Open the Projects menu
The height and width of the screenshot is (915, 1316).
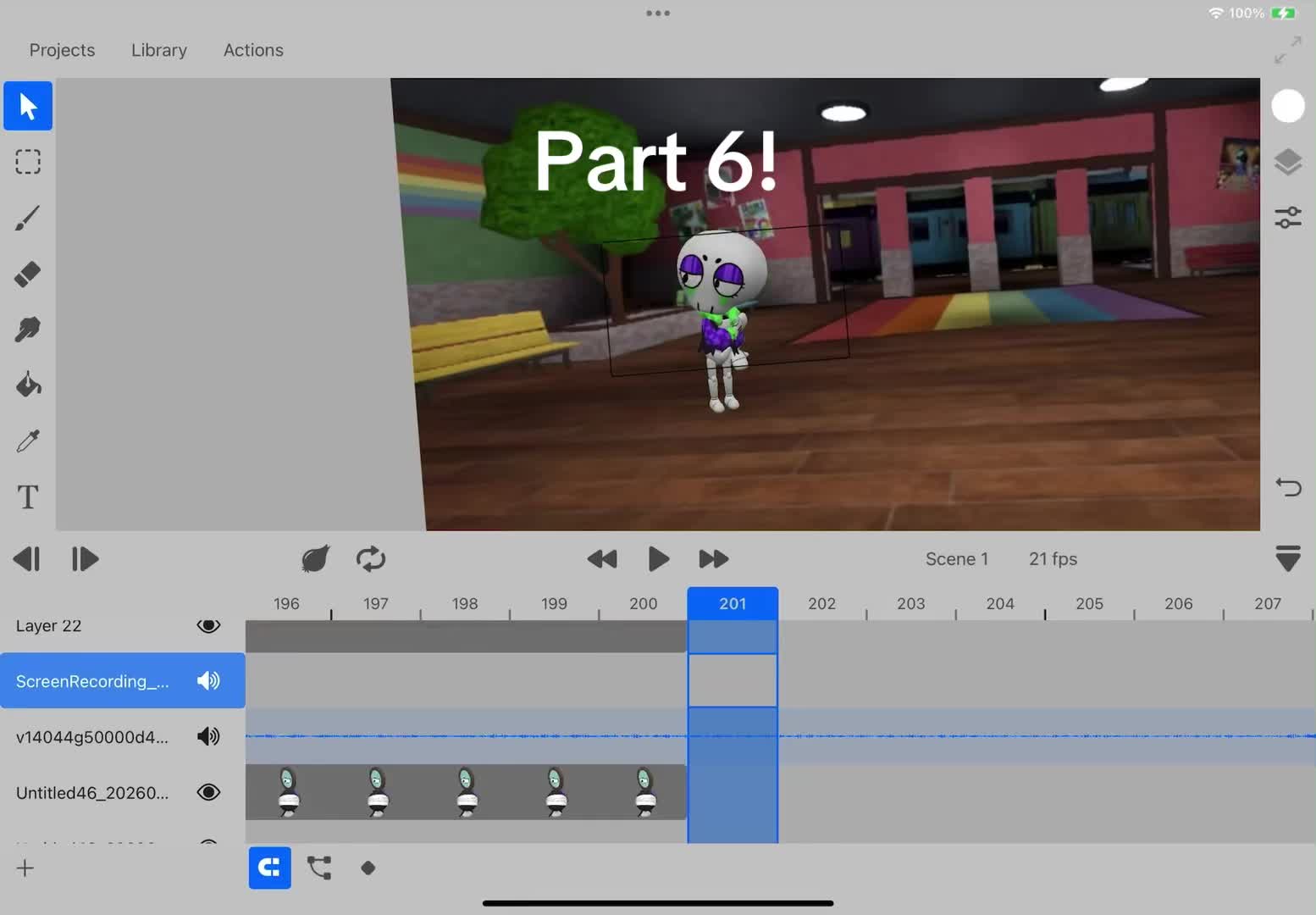point(62,50)
